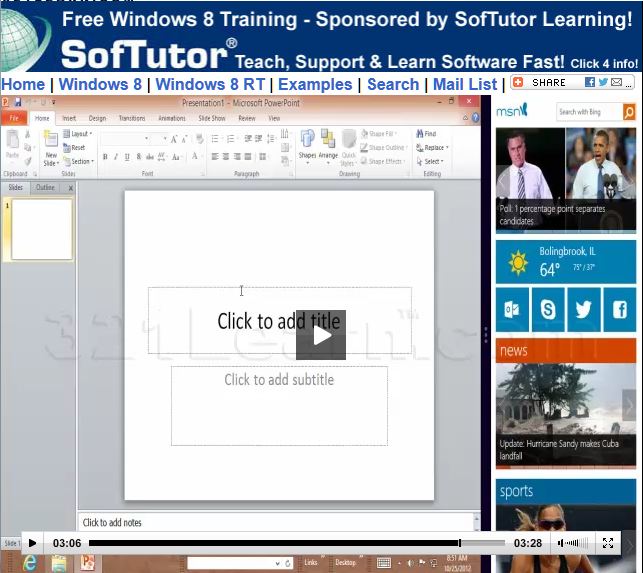This screenshot has height=573, width=643.
Task: Click the Bing search box in MSN app
Action: 589,112
